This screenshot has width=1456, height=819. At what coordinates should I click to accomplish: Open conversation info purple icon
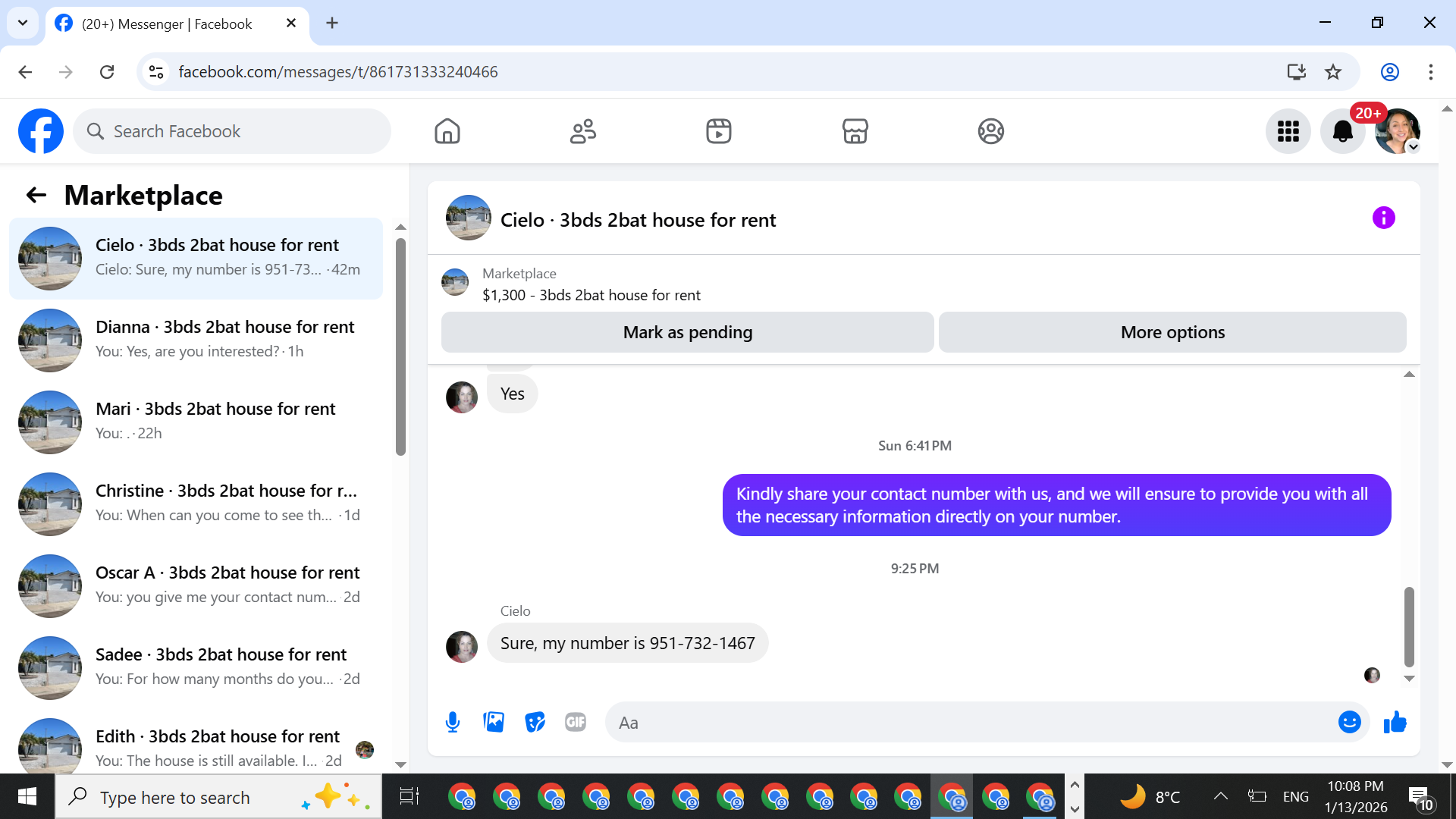[x=1383, y=218]
